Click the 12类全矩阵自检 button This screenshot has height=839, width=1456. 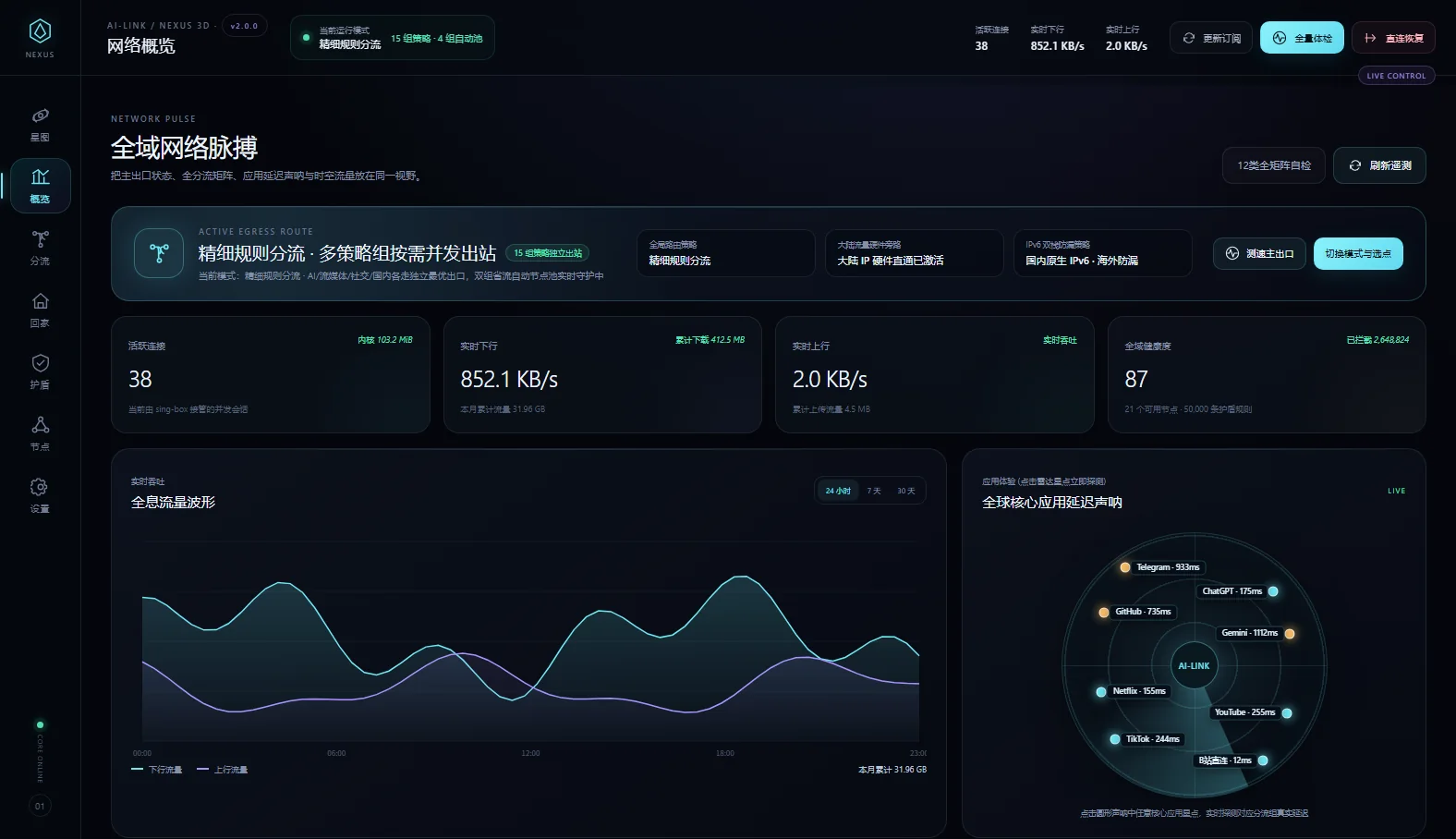click(1274, 165)
